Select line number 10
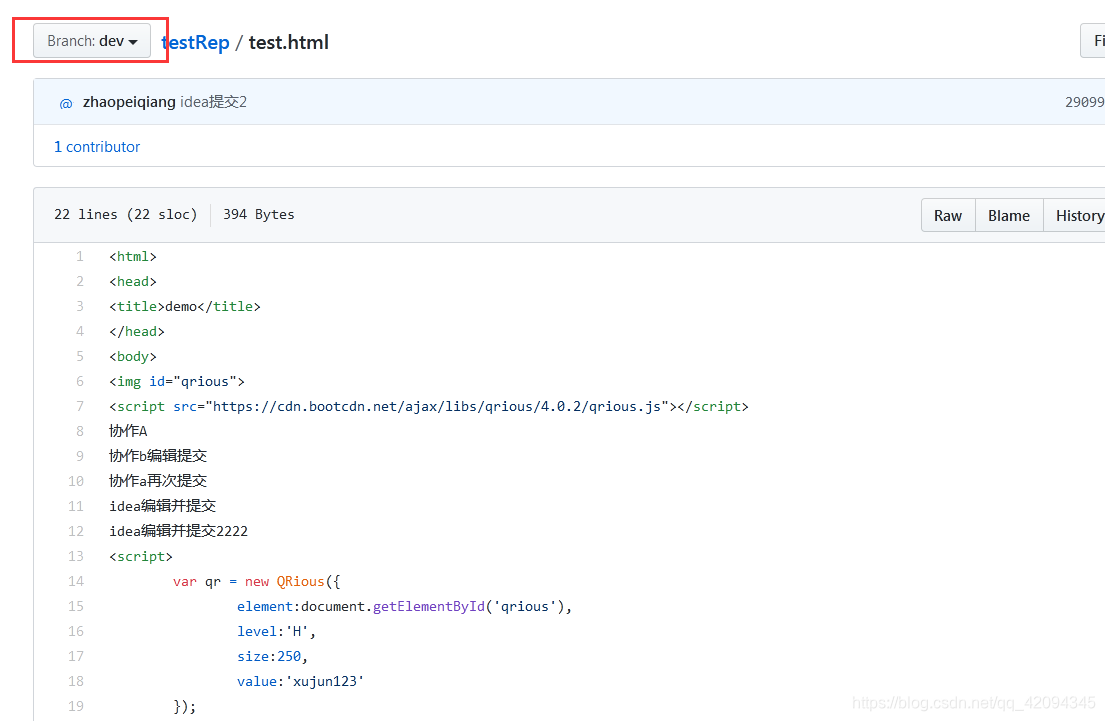 [76, 481]
